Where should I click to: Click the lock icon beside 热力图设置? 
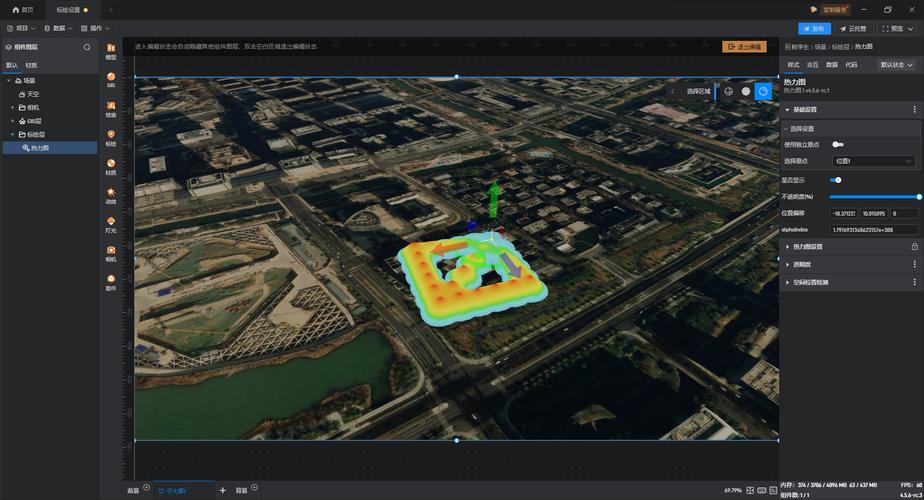915,246
